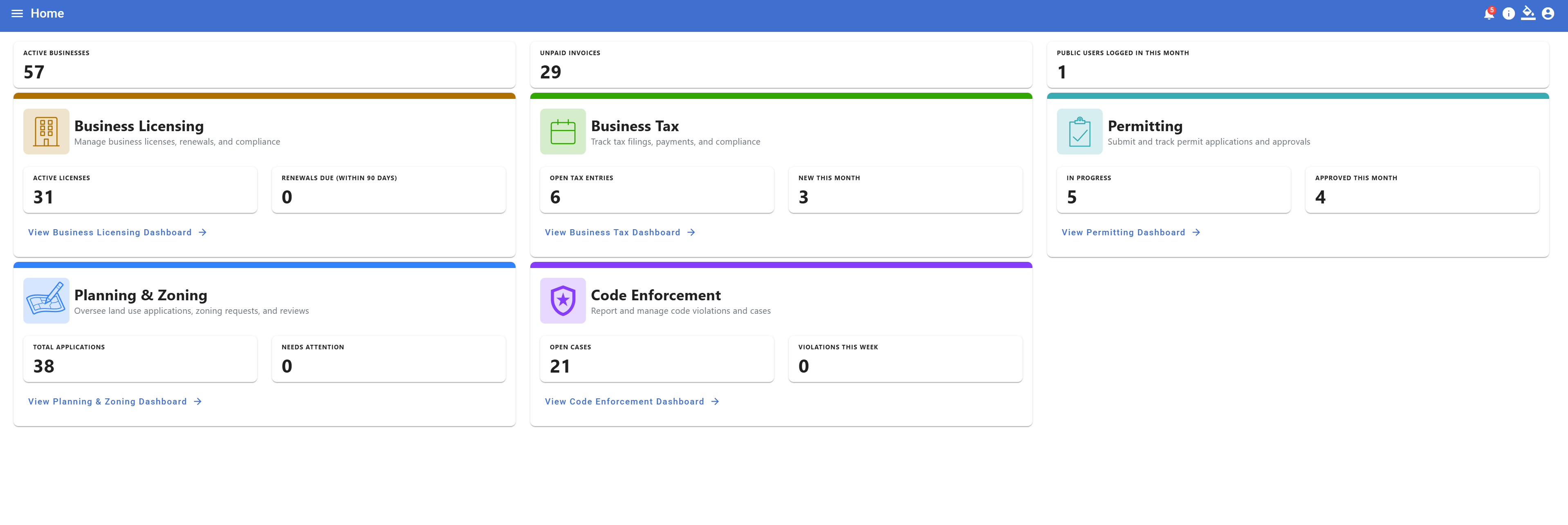Open View Code Enforcement Dashboard link

coord(632,402)
